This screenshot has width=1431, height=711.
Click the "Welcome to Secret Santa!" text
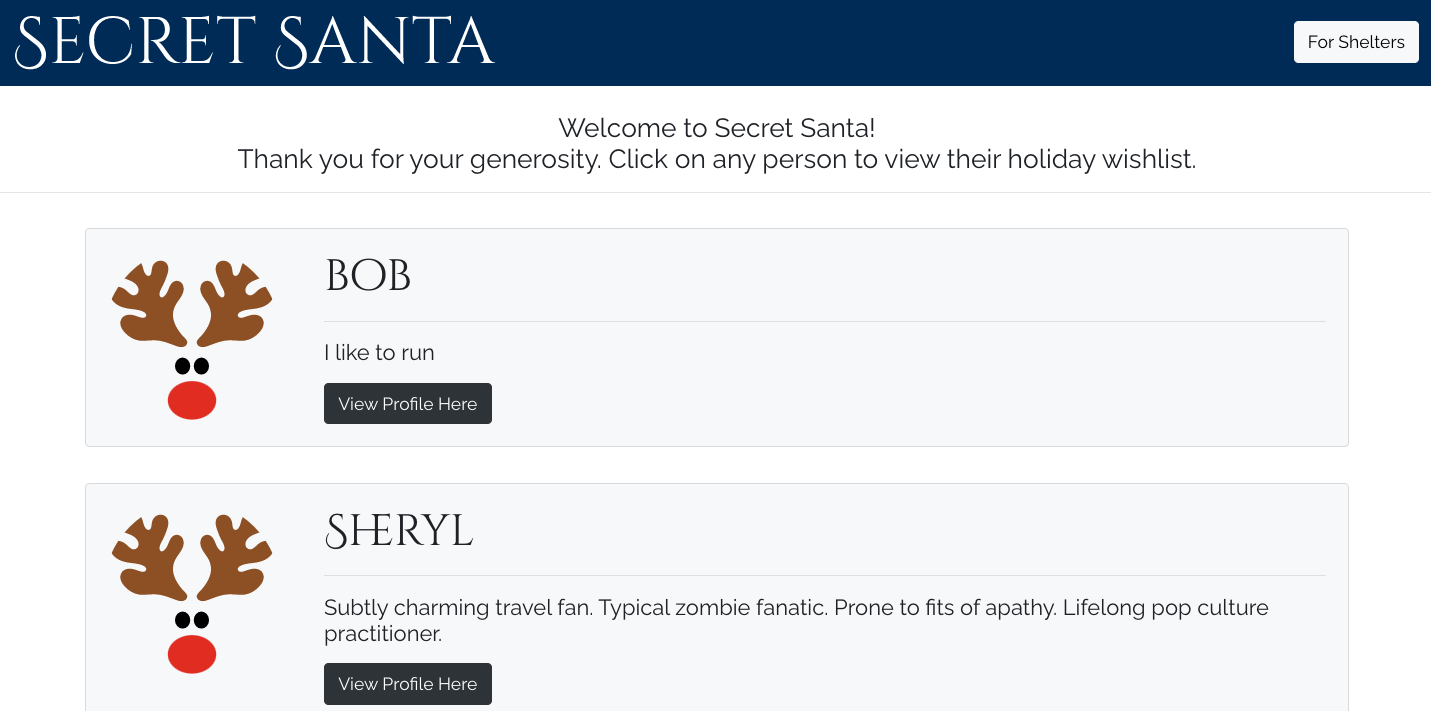tap(716, 128)
